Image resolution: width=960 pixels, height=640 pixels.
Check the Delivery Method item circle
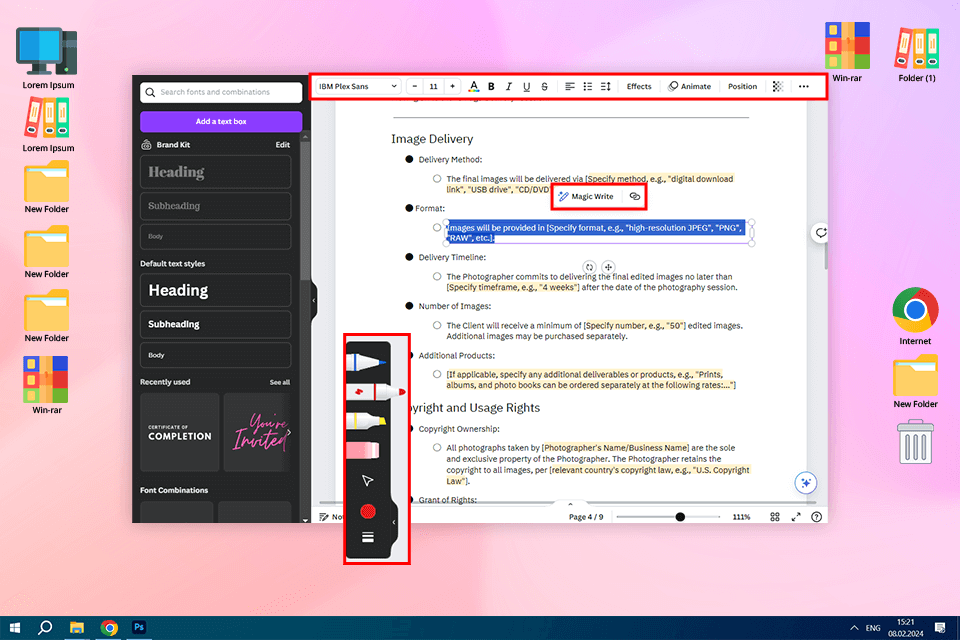pos(437,179)
